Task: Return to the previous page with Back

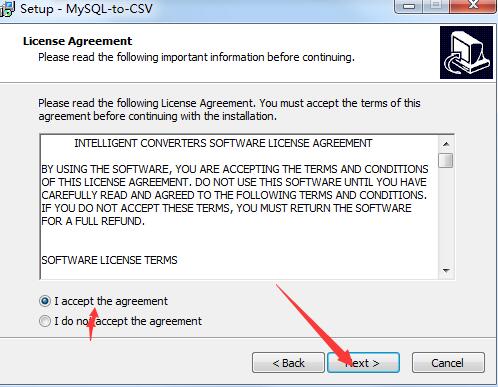Action: pos(288,363)
